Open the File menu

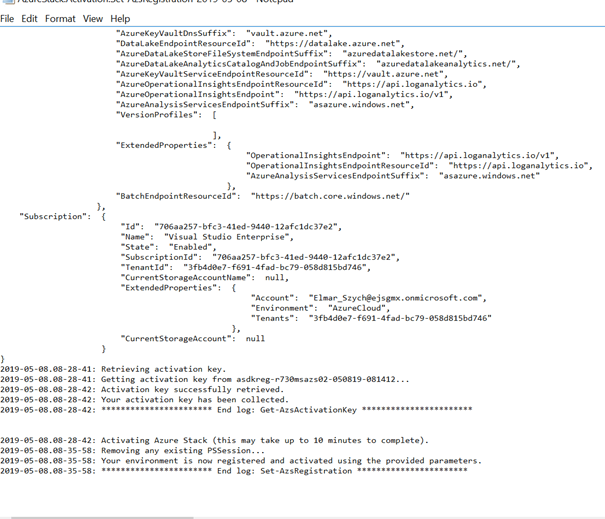[x=7, y=19]
